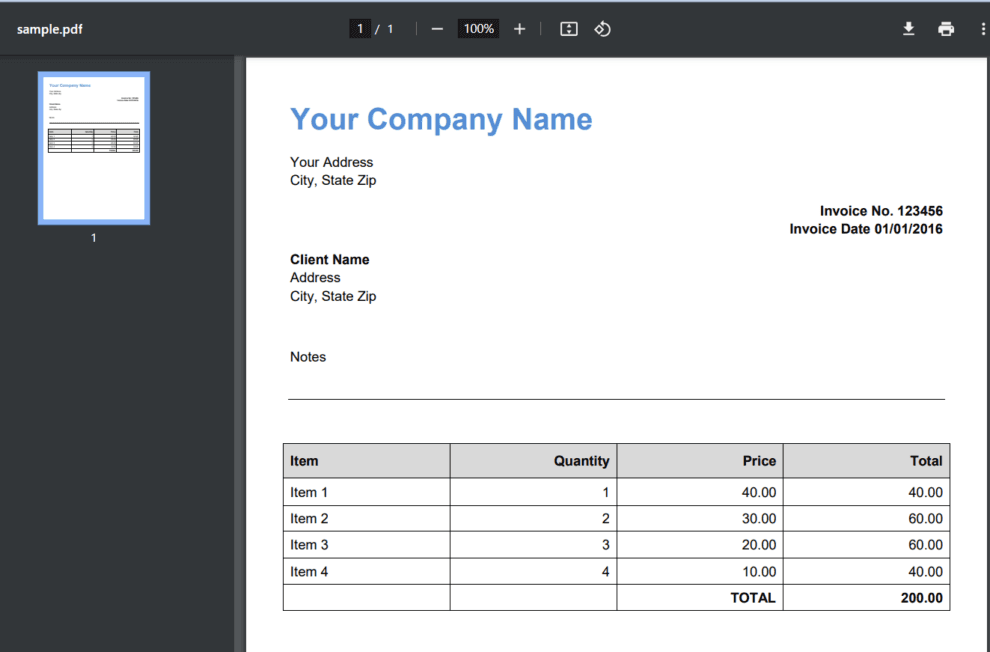Click the sample.pdf filename label

(x=49, y=28)
